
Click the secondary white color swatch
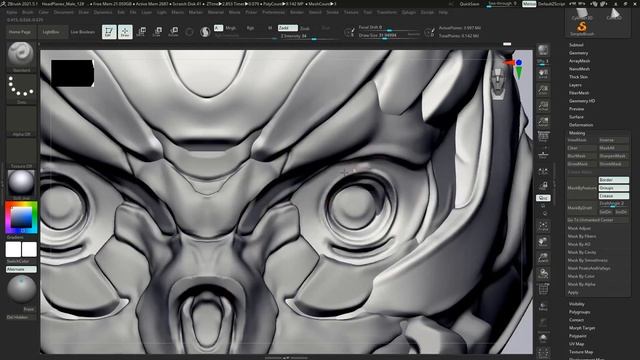pos(13,249)
